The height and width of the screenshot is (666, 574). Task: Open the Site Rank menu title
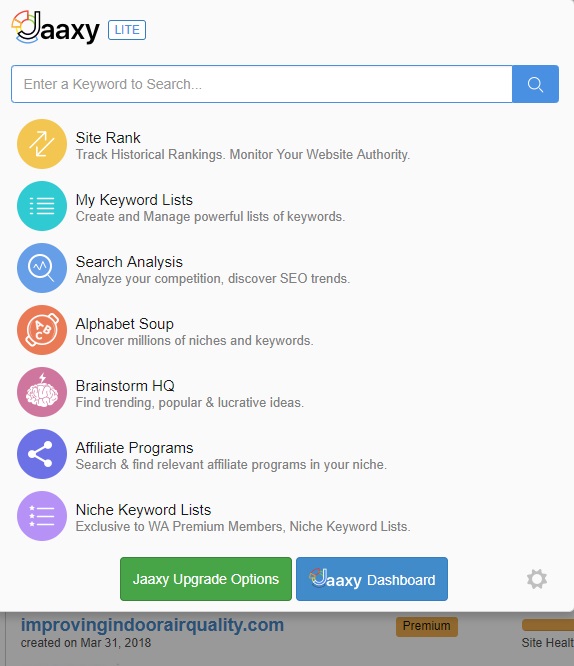(108, 138)
